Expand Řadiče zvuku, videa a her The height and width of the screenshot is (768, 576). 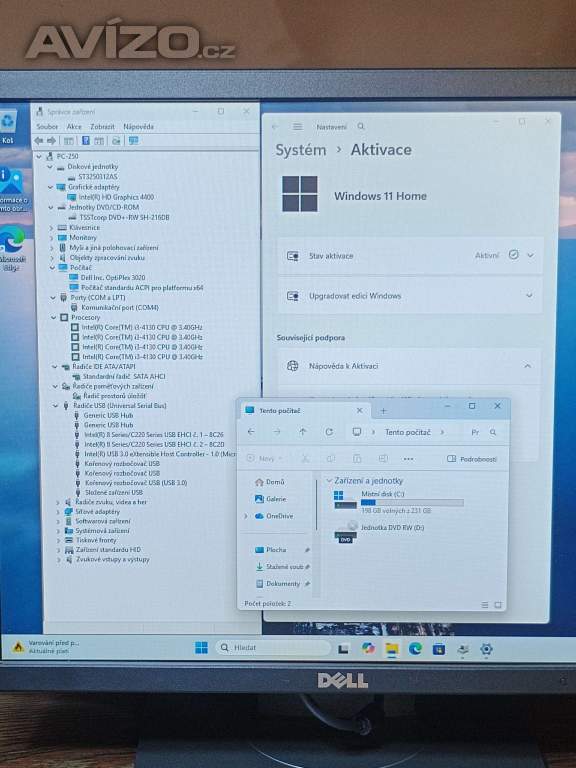[58, 502]
